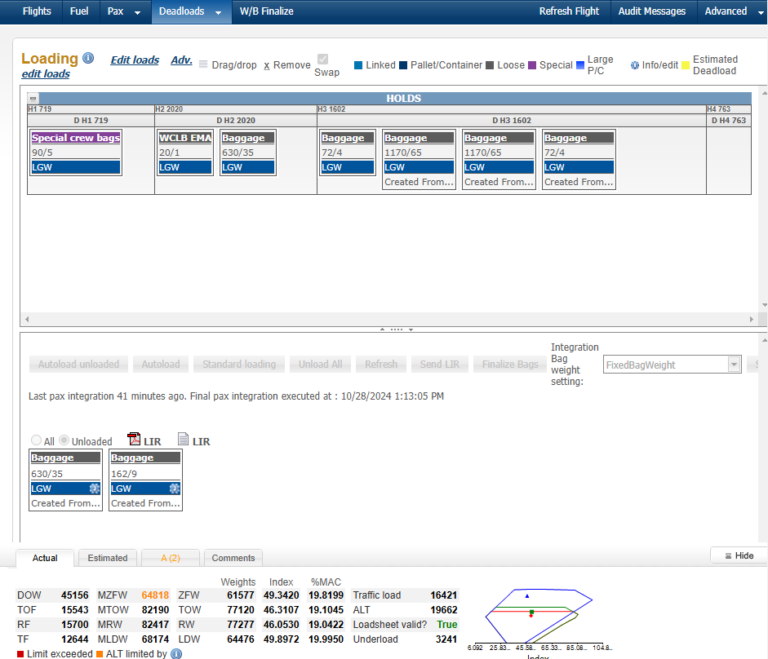The height and width of the screenshot is (659, 768).
Task: Click the Standard loading button
Action: [239, 364]
